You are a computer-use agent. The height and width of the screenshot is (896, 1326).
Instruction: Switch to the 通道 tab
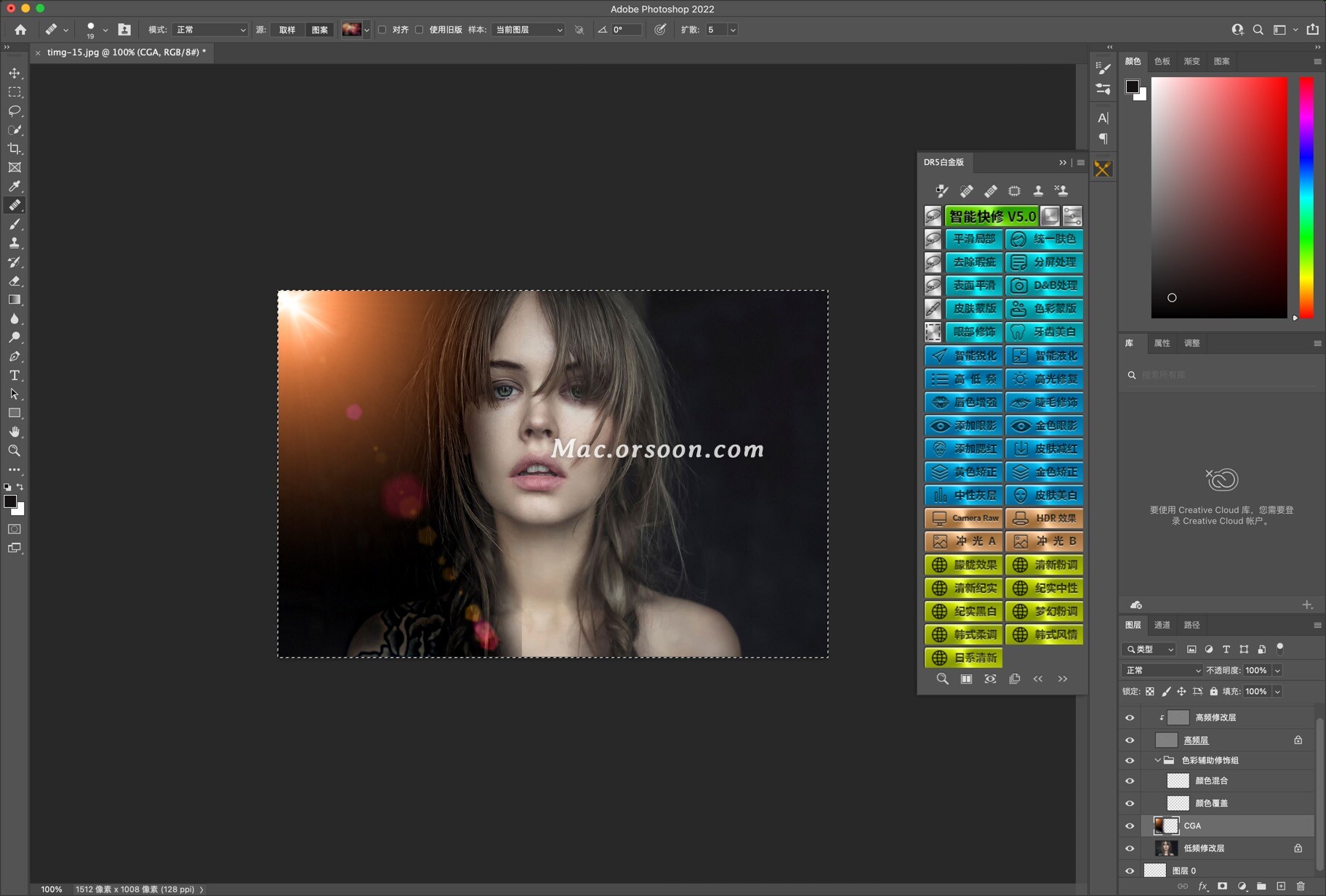(1162, 625)
